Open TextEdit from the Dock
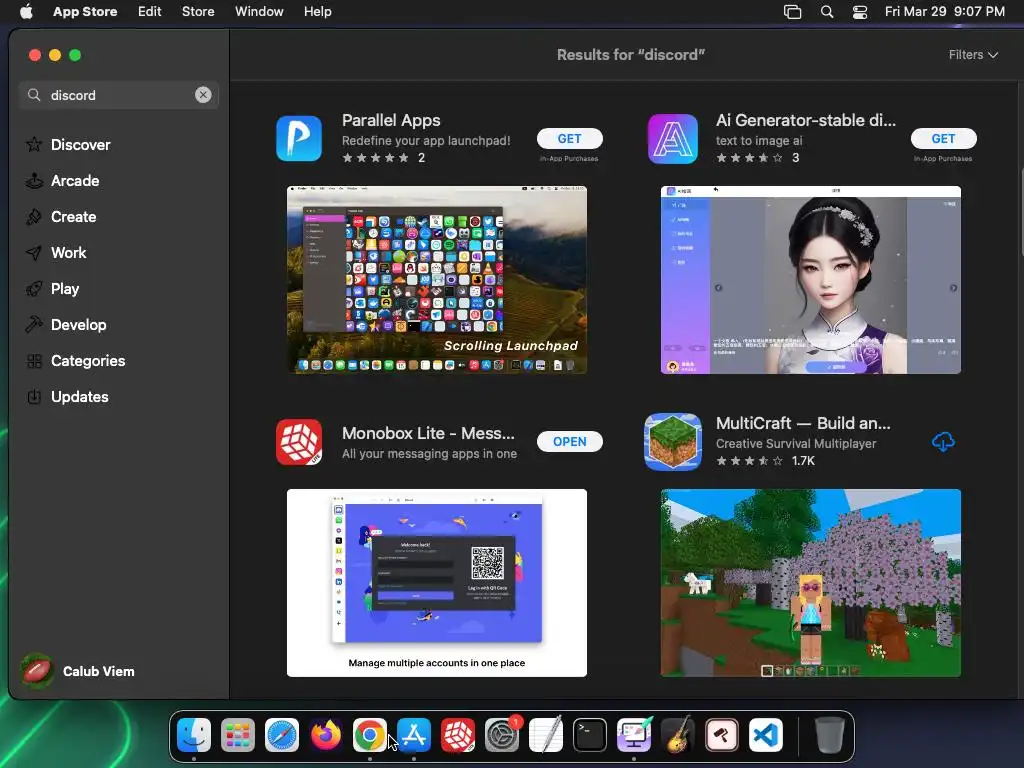The image size is (1024, 768). pyautogui.click(x=546, y=735)
